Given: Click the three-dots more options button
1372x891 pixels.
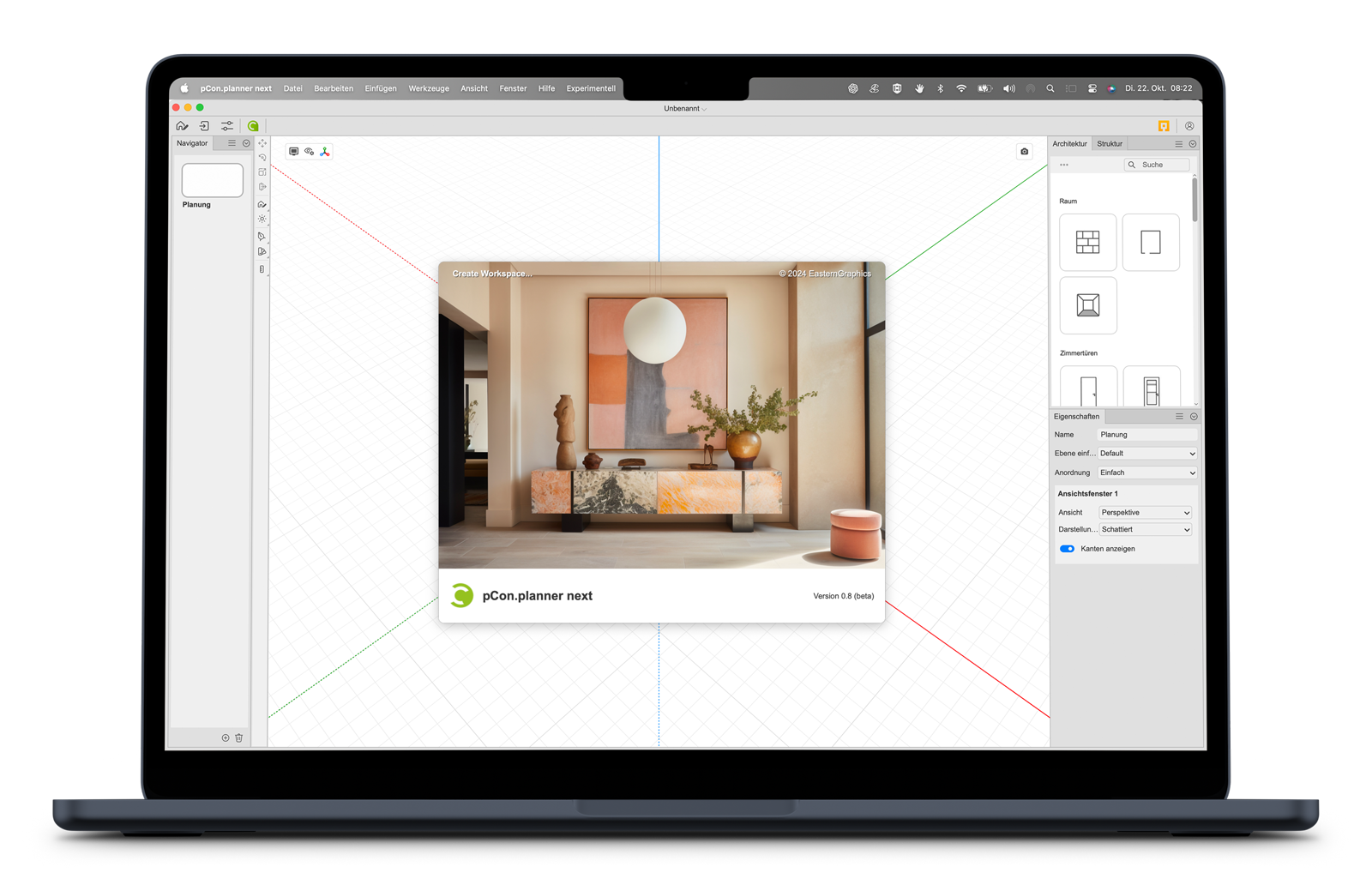Looking at the screenshot, I should click(x=1064, y=165).
